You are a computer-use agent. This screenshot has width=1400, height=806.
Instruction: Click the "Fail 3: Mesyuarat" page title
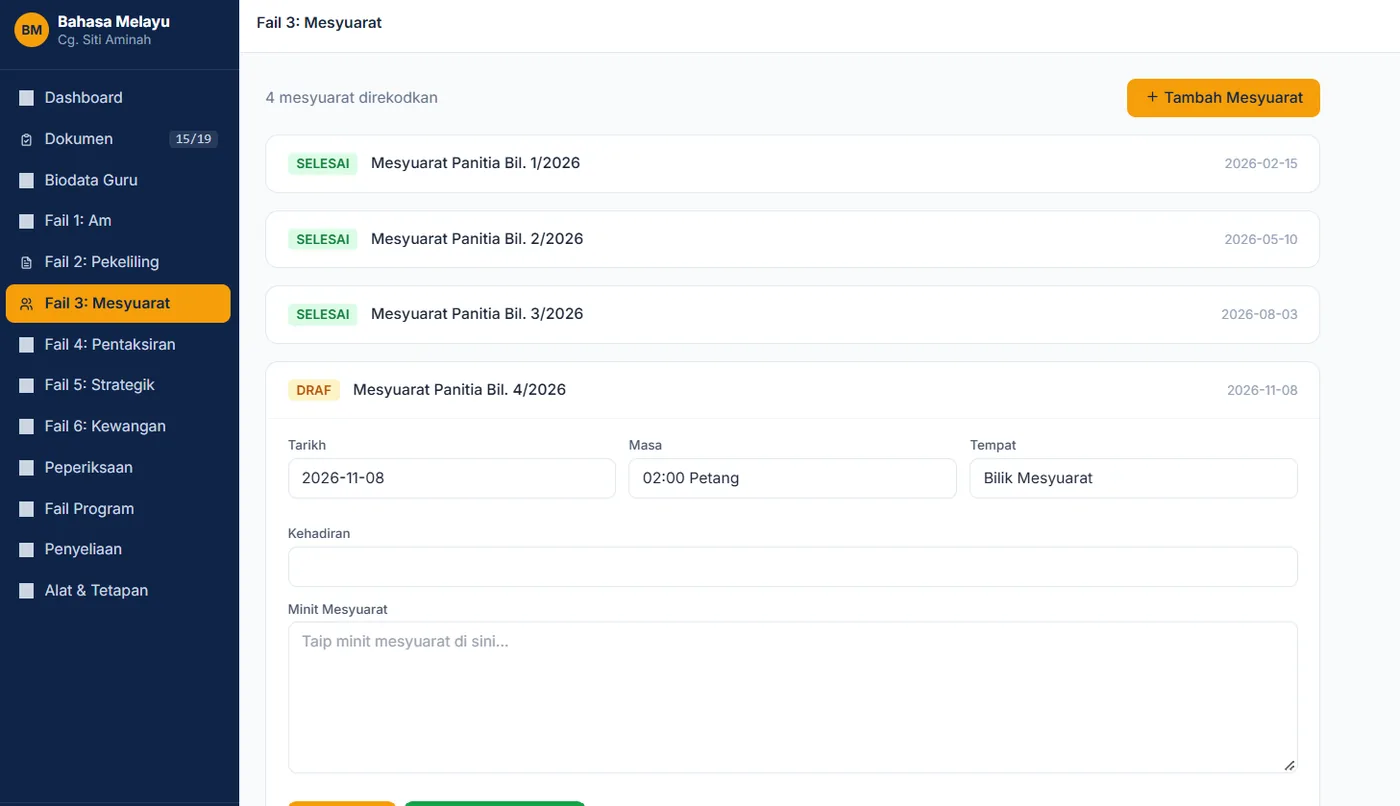pos(319,23)
